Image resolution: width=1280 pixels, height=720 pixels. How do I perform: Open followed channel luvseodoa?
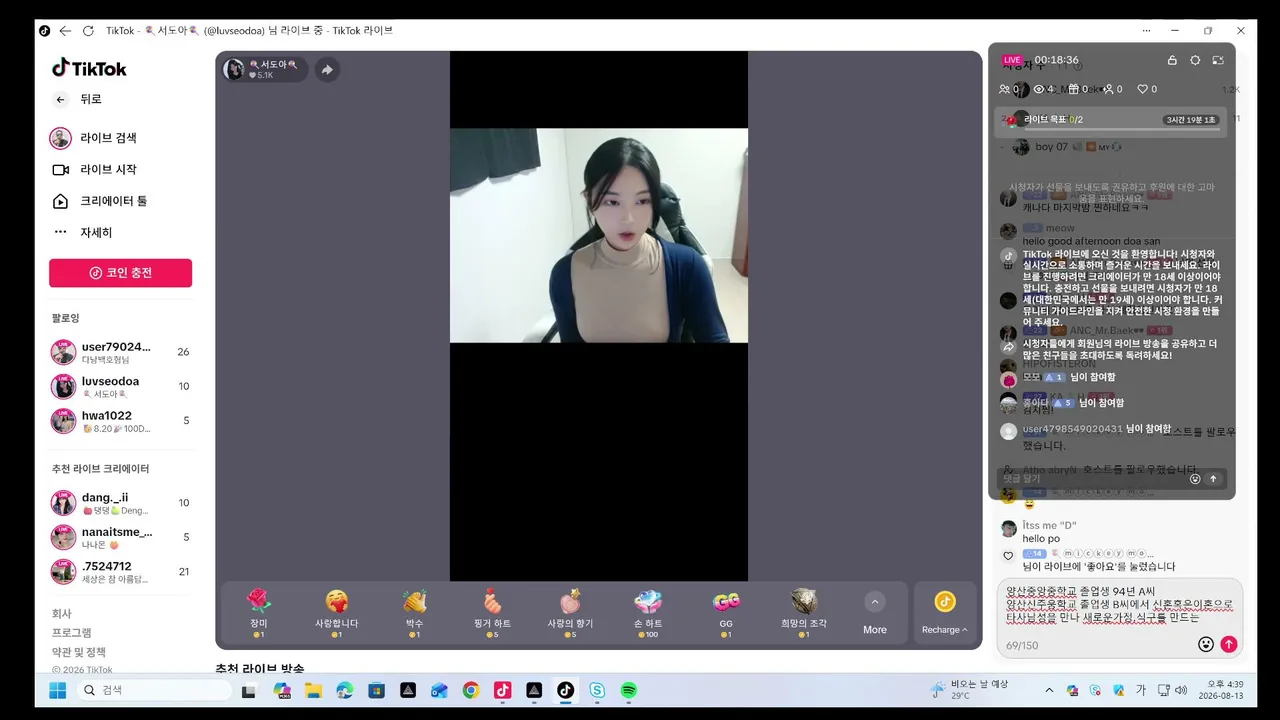pos(120,387)
